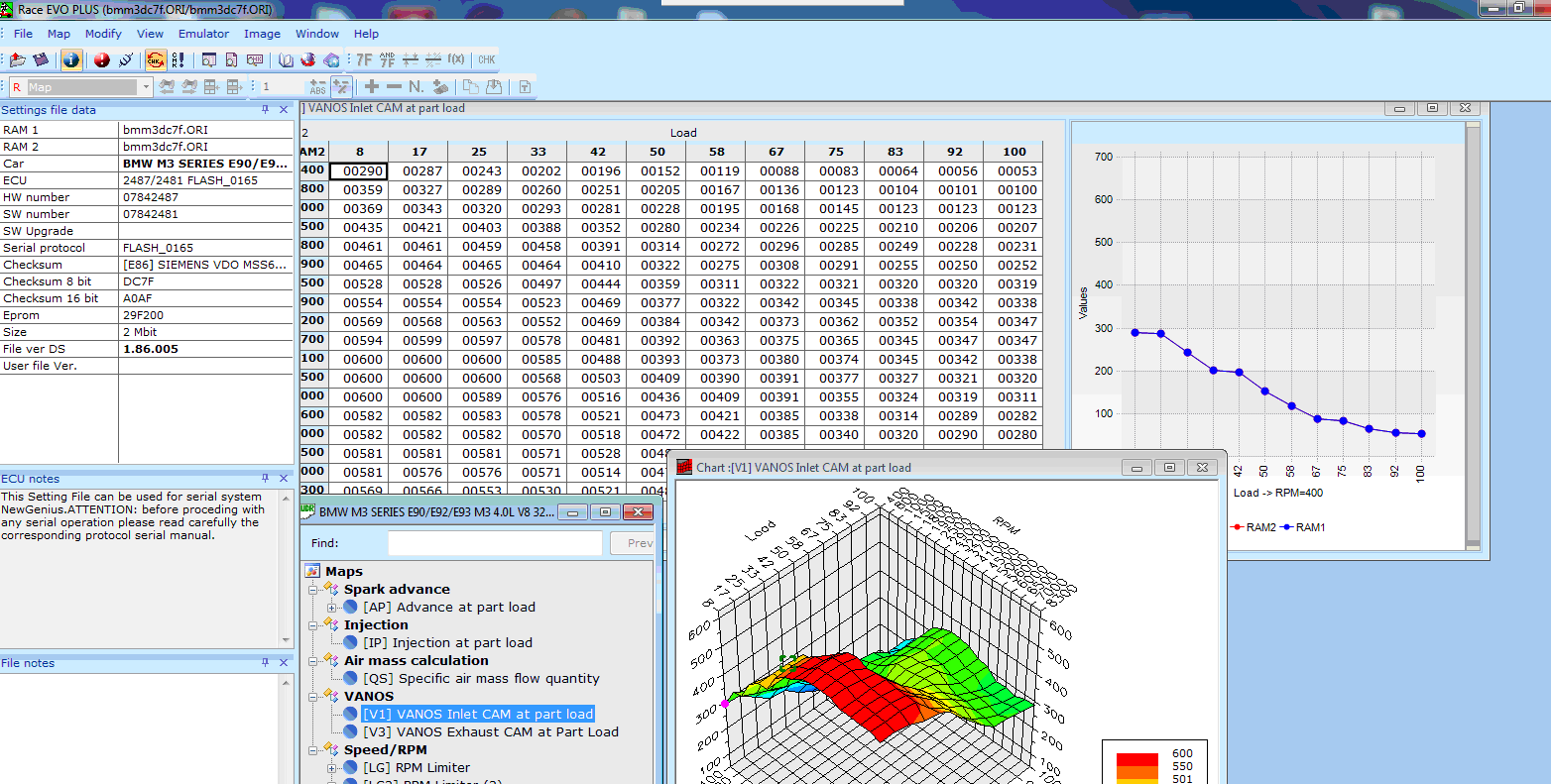Click the 2D chart vertical scrollbar
1552x784 pixels.
click(1473, 335)
